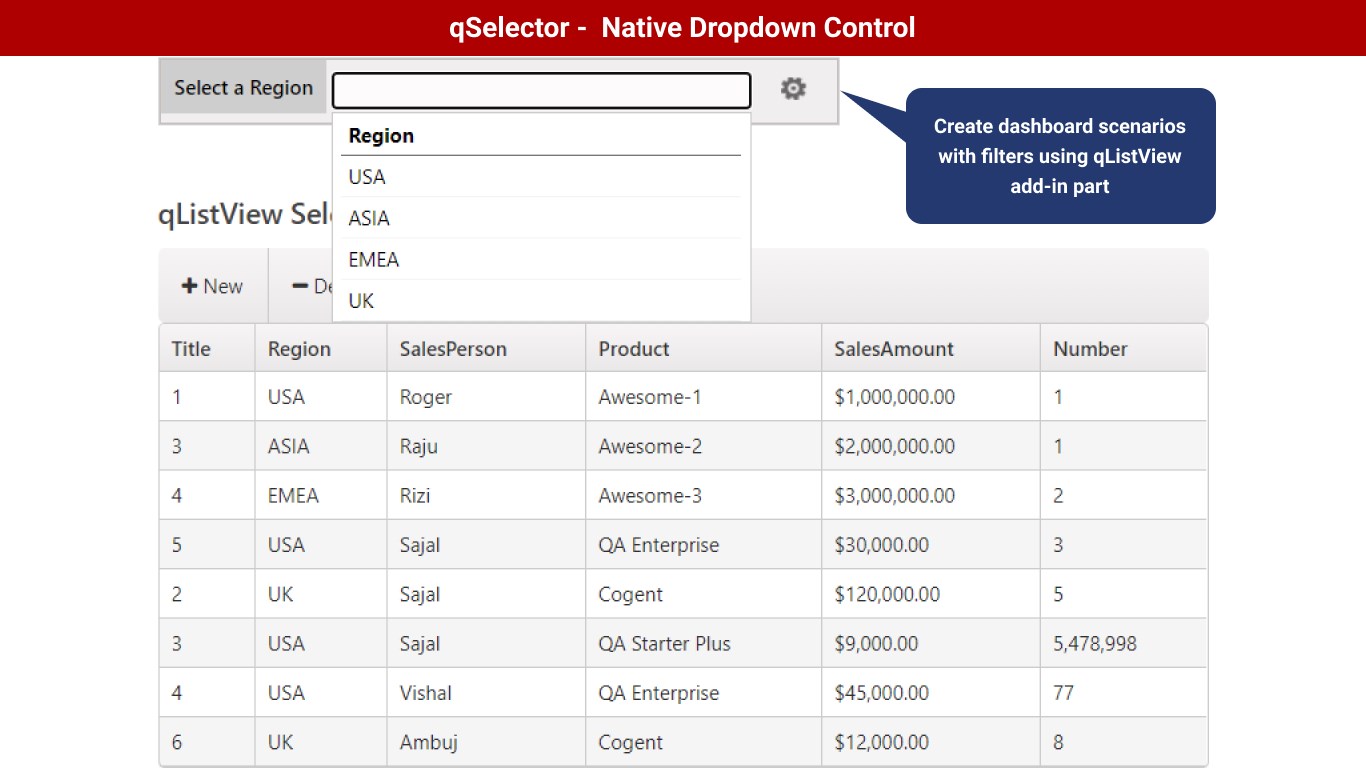The width and height of the screenshot is (1366, 768).
Task: Select UK in the Region dropdown
Action: point(361,301)
